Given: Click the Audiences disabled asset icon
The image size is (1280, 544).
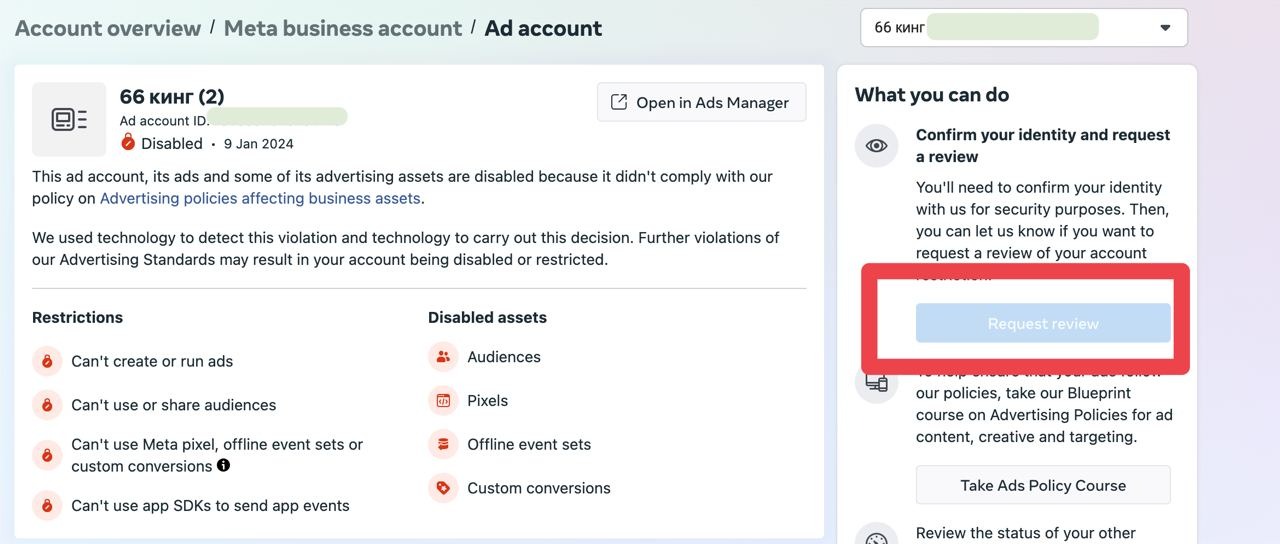Looking at the screenshot, I should point(443,357).
